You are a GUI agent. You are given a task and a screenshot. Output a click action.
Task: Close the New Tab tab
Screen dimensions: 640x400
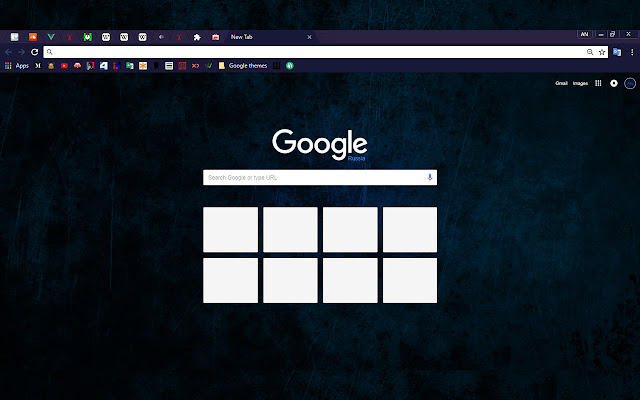[x=309, y=37]
